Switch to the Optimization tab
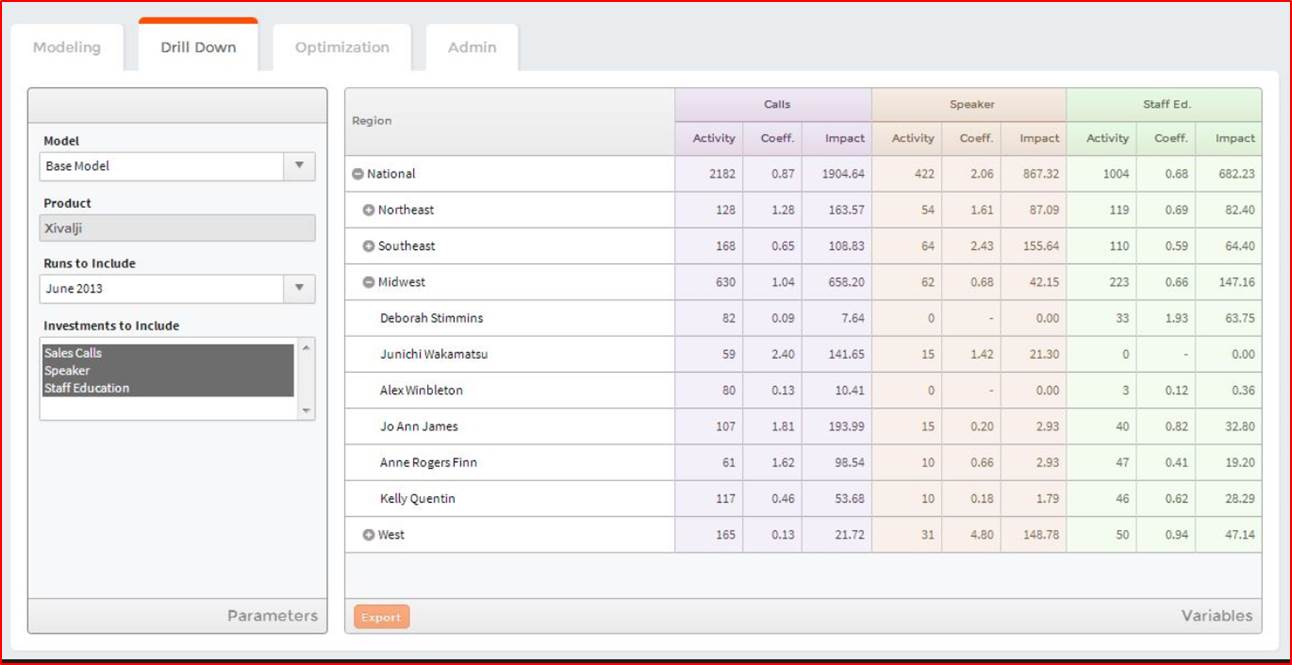This screenshot has height=665, width=1292. pos(341,46)
